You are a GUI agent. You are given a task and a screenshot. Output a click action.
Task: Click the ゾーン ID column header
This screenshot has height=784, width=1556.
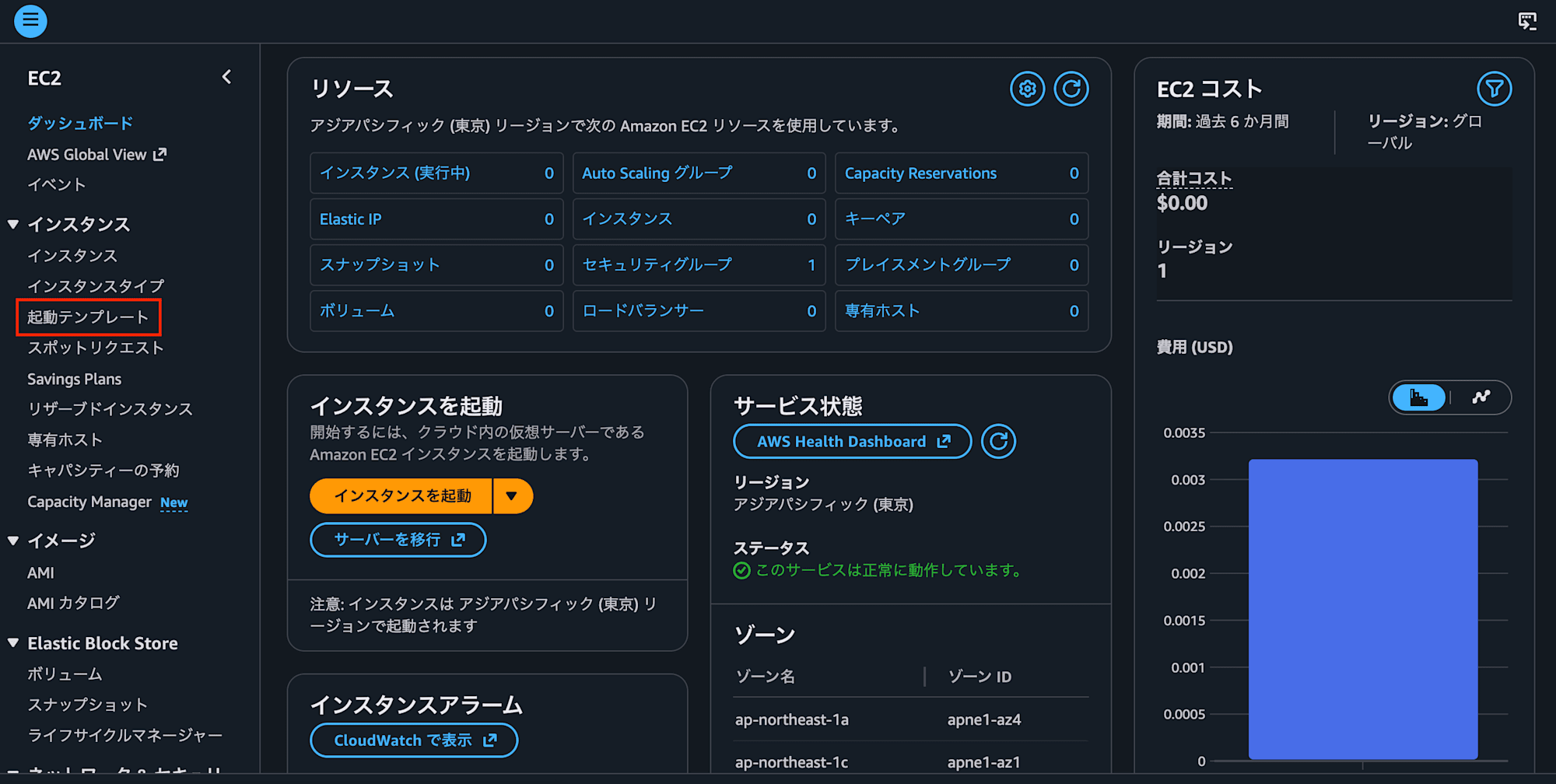pos(980,677)
